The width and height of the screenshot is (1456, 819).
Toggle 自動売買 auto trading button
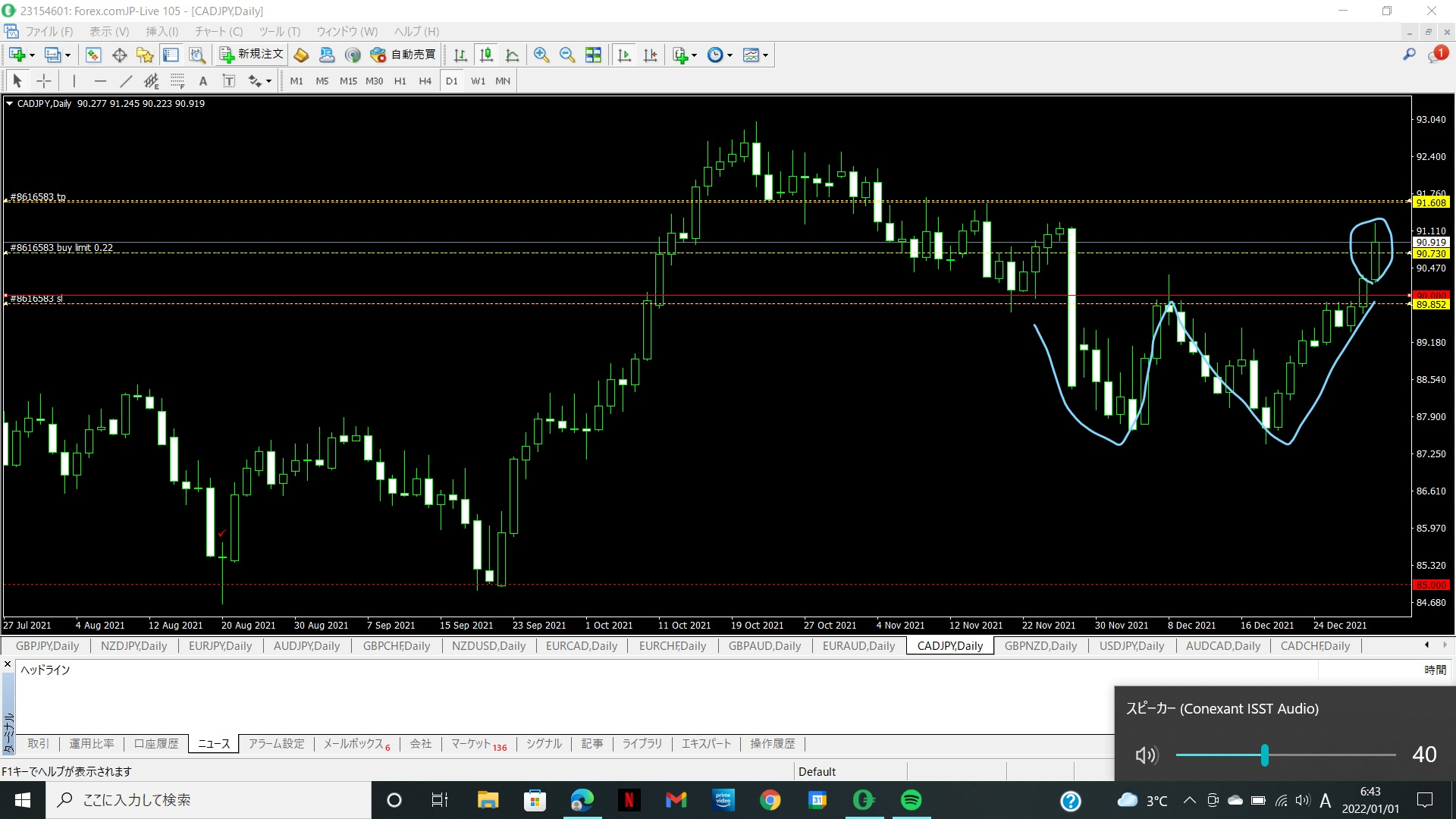(x=403, y=55)
